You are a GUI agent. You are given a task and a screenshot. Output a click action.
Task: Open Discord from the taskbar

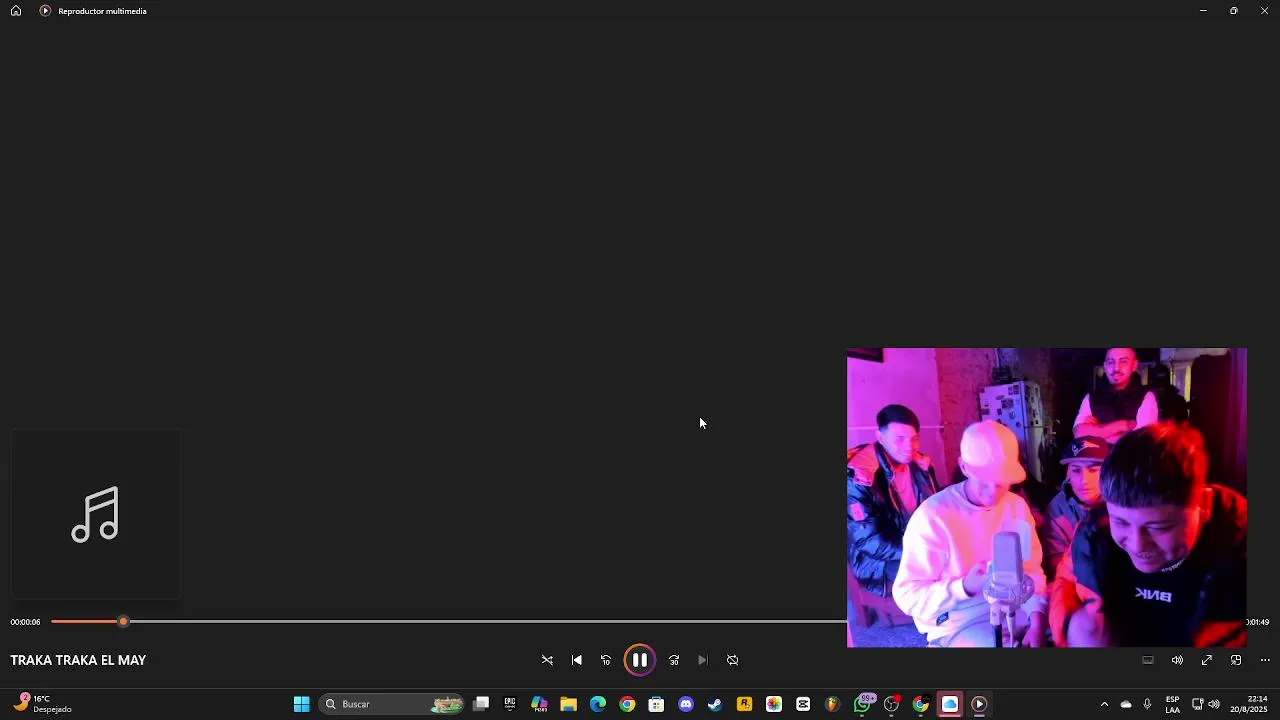click(x=686, y=704)
